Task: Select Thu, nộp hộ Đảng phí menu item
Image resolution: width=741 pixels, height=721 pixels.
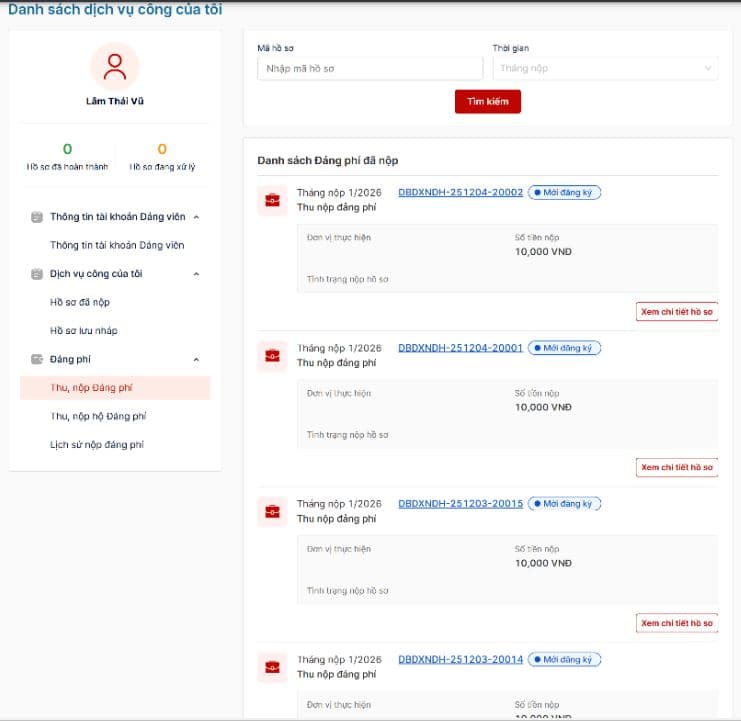Action: tap(98, 416)
